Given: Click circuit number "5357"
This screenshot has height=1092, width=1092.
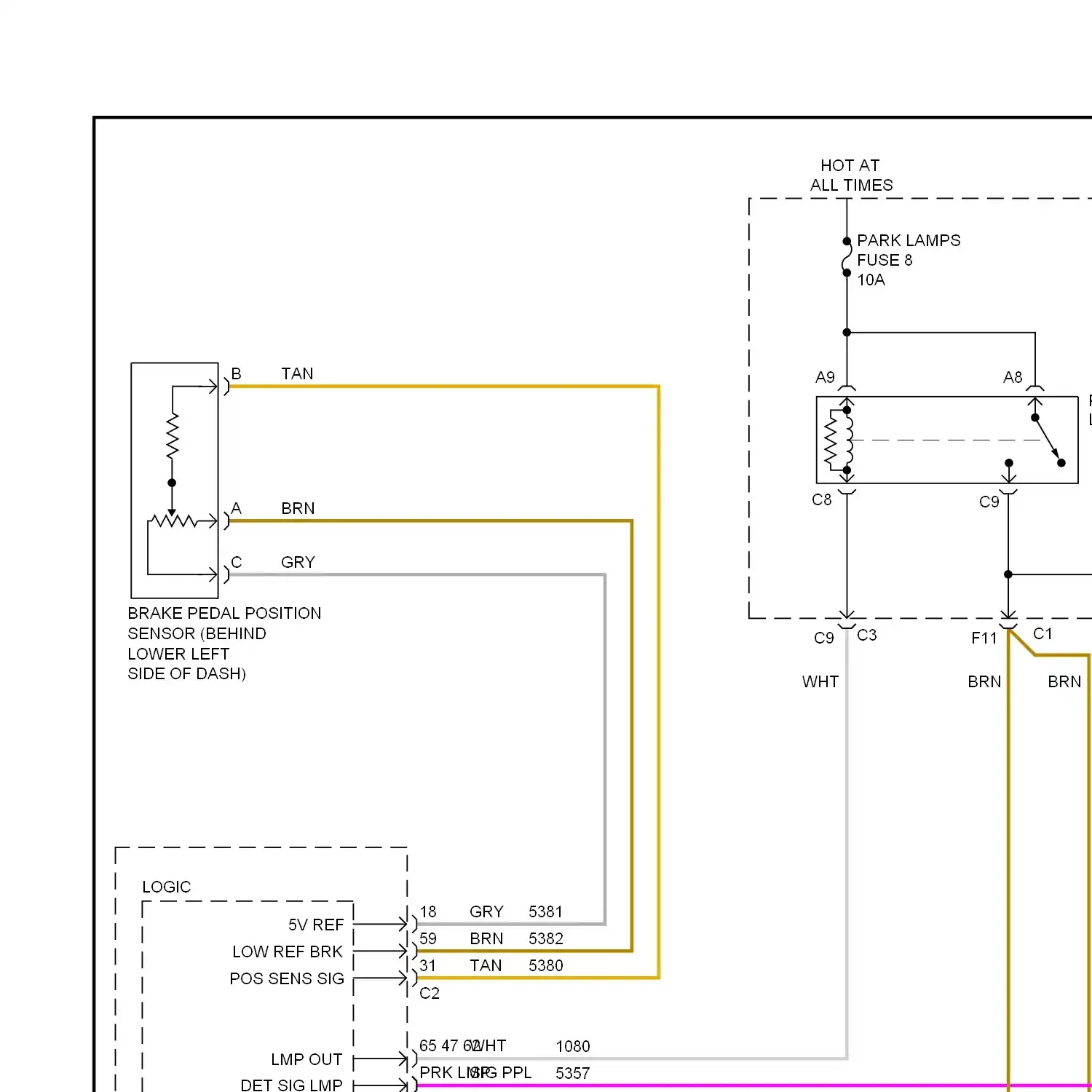Looking at the screenshot, I should point(573,1073).
